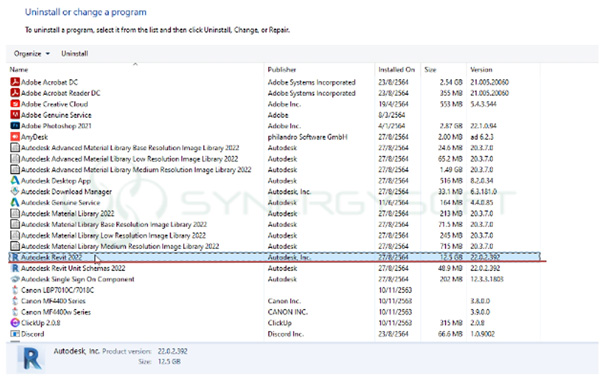Select Autodesk Single Sign On Component name

(x=78, y=279)
